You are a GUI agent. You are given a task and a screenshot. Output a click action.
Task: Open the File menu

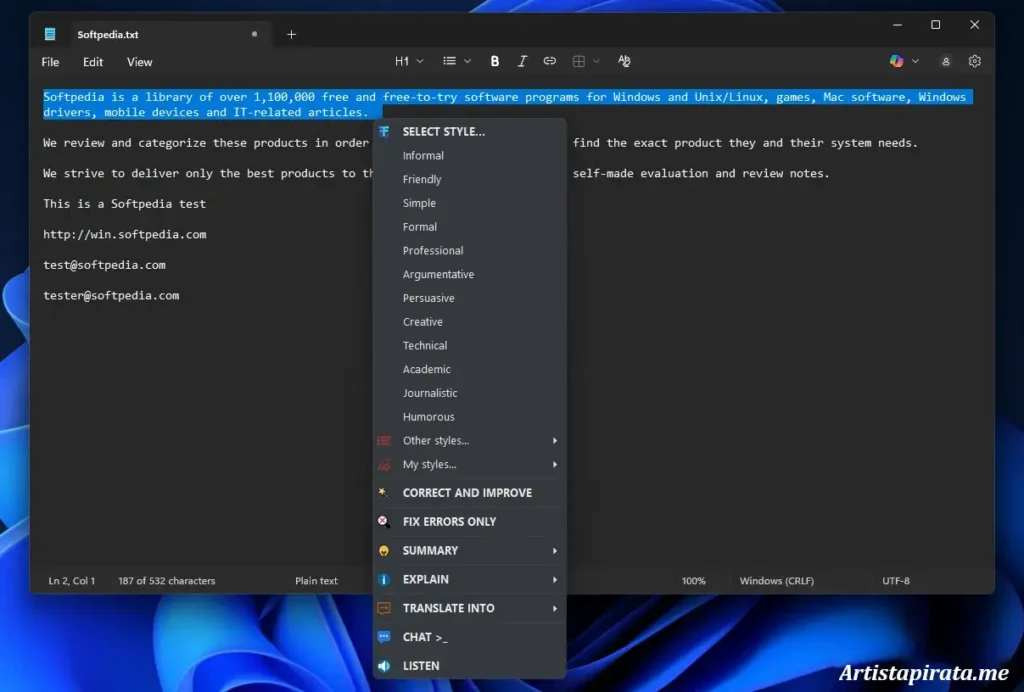[50, 62]
